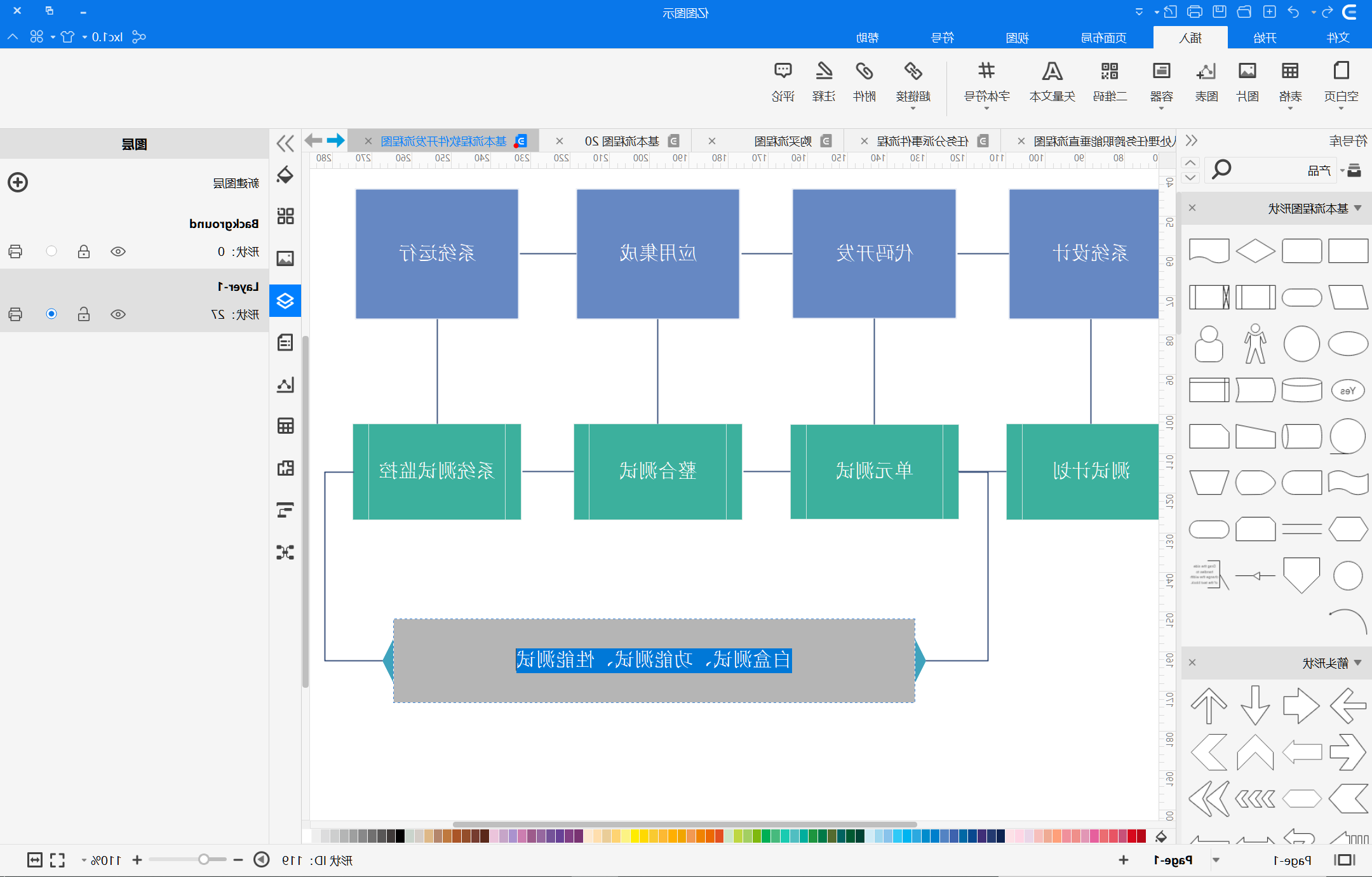Open the 字体符号 dropdown arrow
This screenshot has height=877, width=1372.
click(986, 109)
